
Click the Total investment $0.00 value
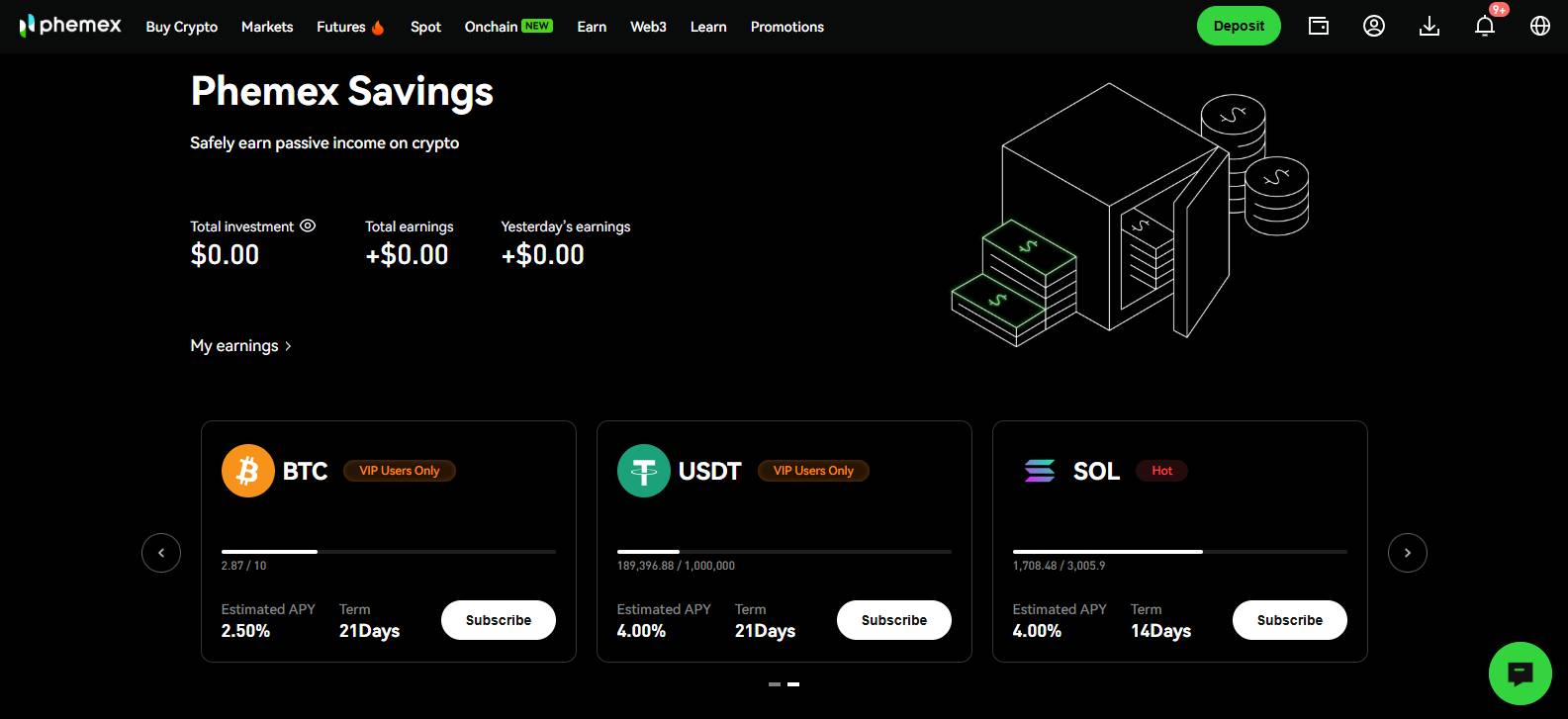tap(225, 255)
